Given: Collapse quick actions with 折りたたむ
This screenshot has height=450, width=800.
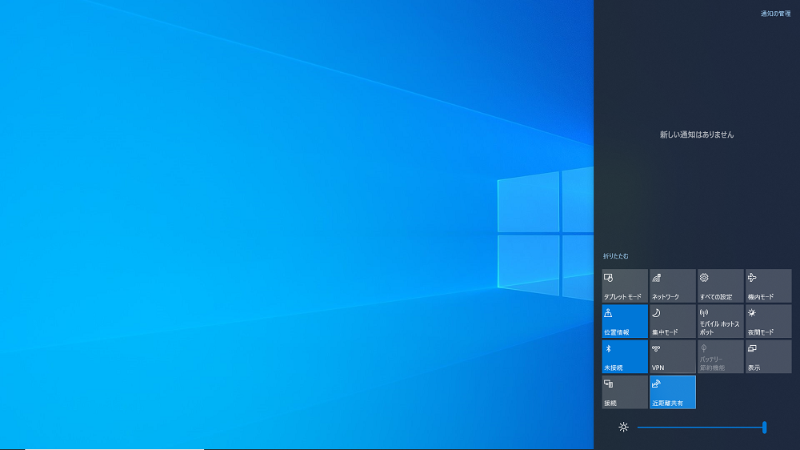Looking at the screenshot, I should [x=616, y=257].
